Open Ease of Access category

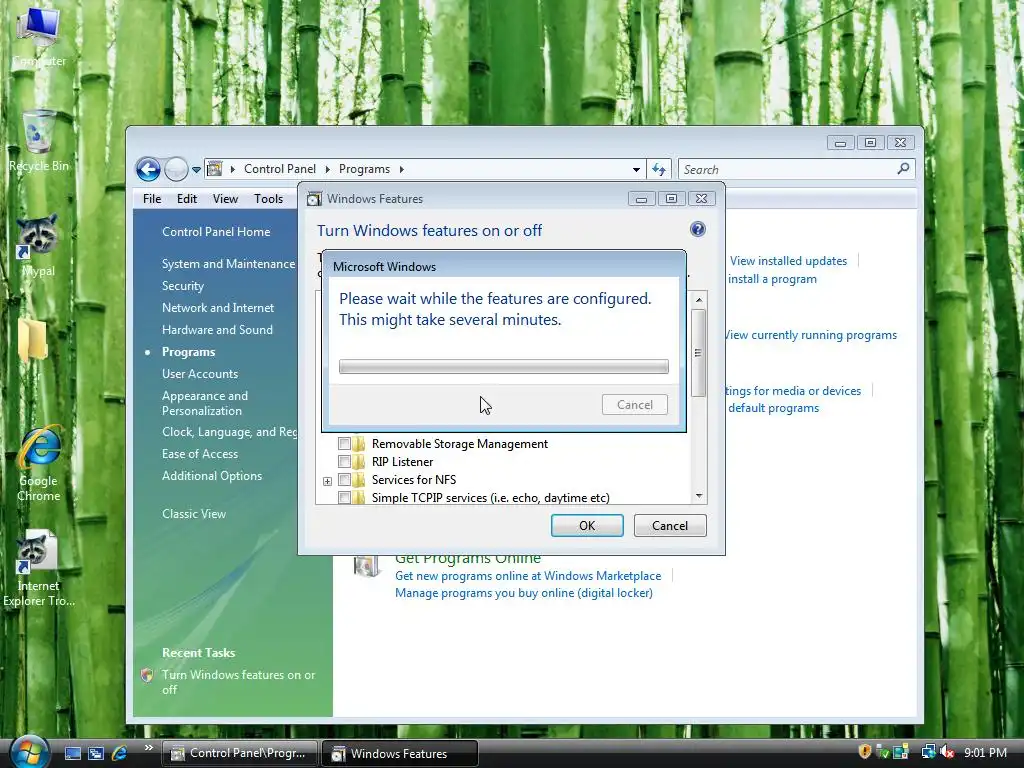tap(200, 454)
